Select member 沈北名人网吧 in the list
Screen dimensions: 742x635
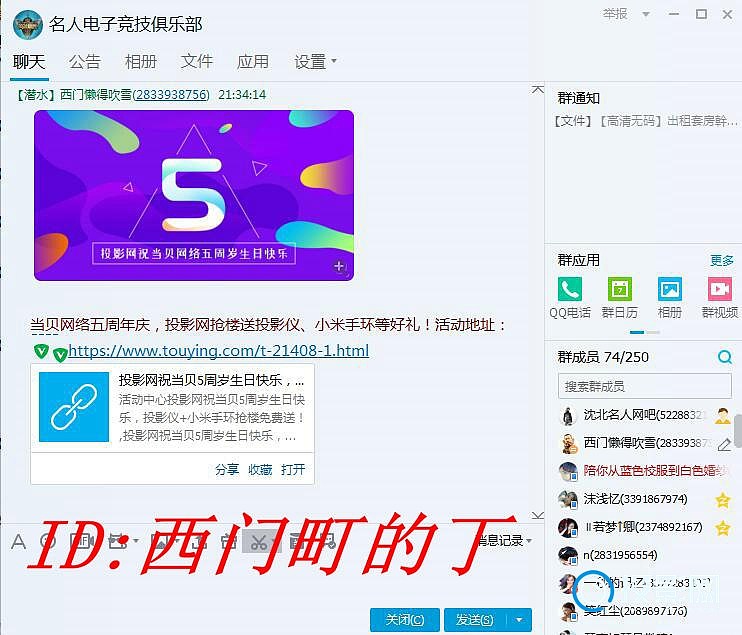click(x=645, y=415)
